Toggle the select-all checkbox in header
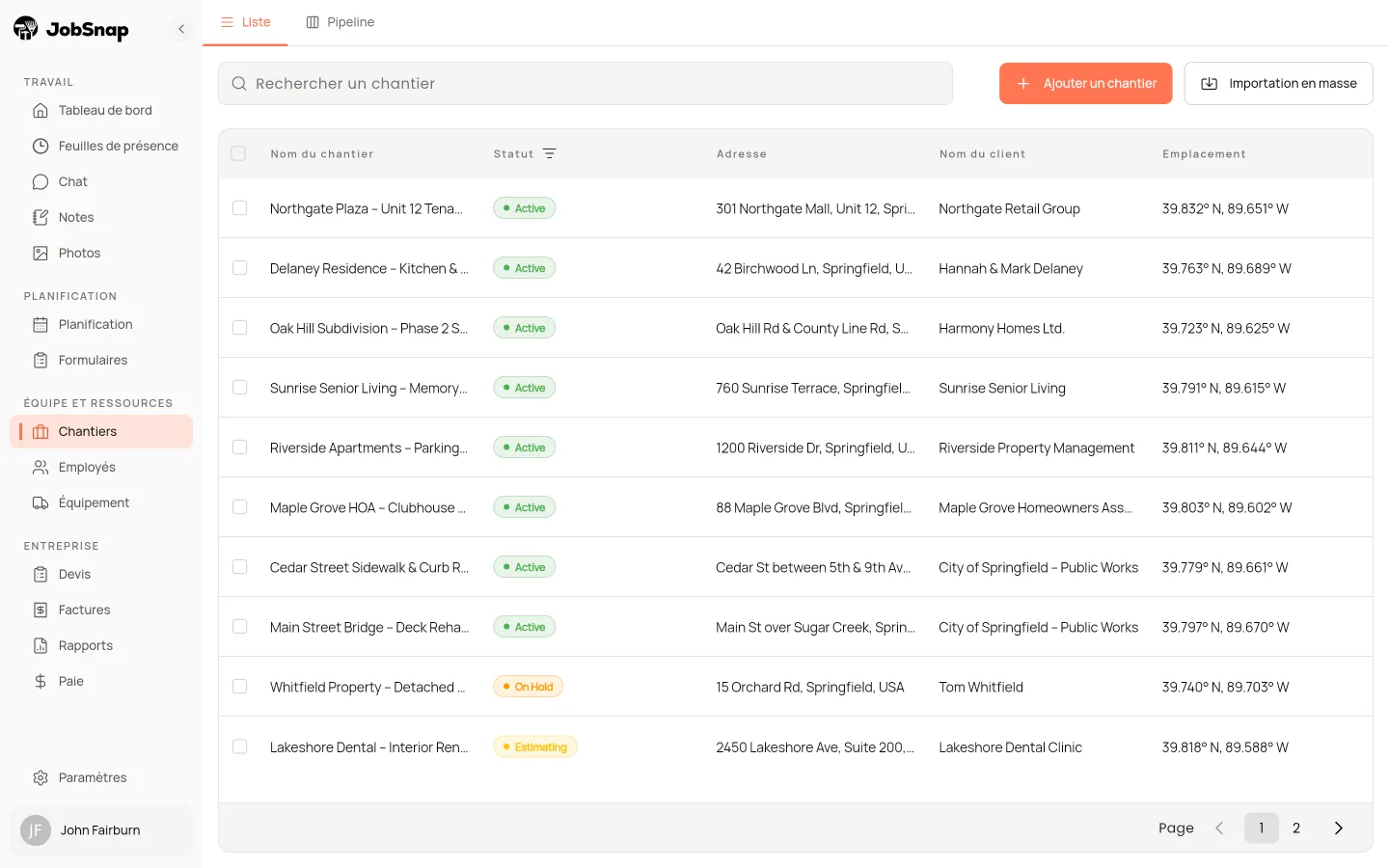The width and height of the screenshot is (1389, 868). pos(238,153)
